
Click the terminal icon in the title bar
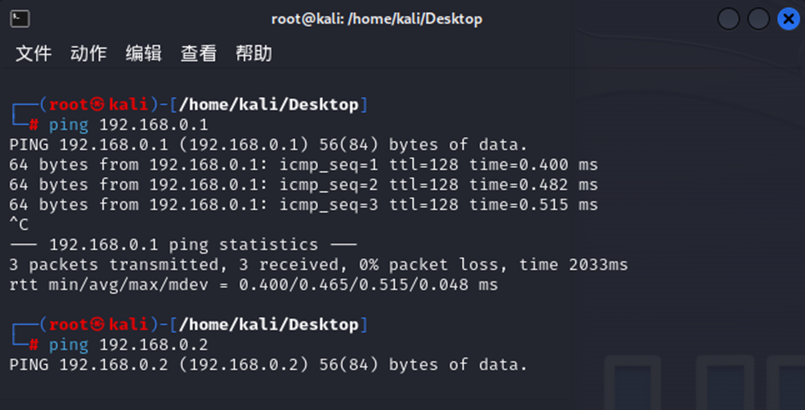click(x=19, y=18)
